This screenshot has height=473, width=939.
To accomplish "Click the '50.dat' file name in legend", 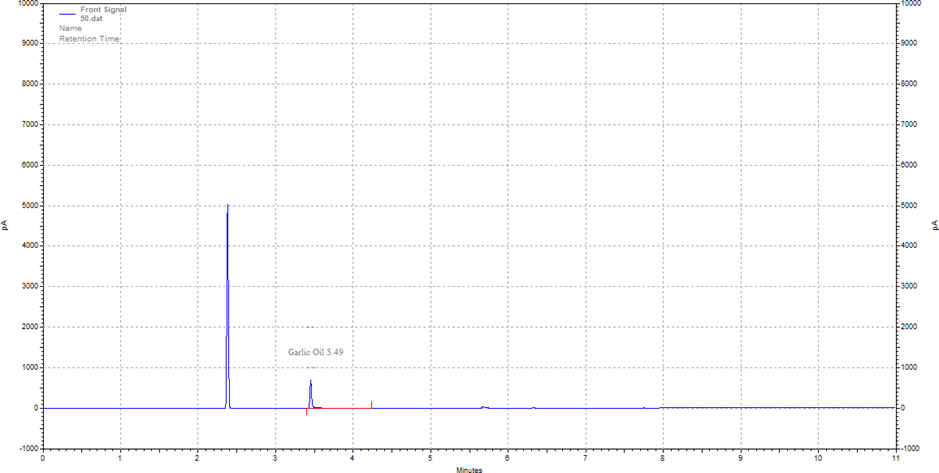I will point(92,19).
